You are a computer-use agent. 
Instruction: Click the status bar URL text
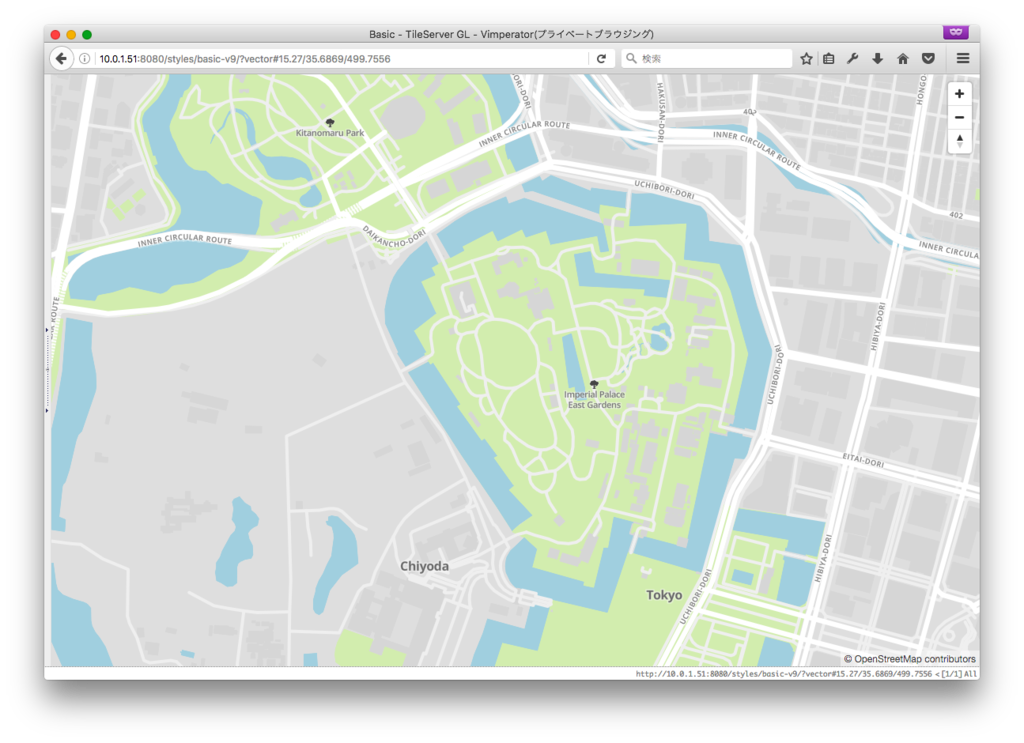(x=784, y=674)
